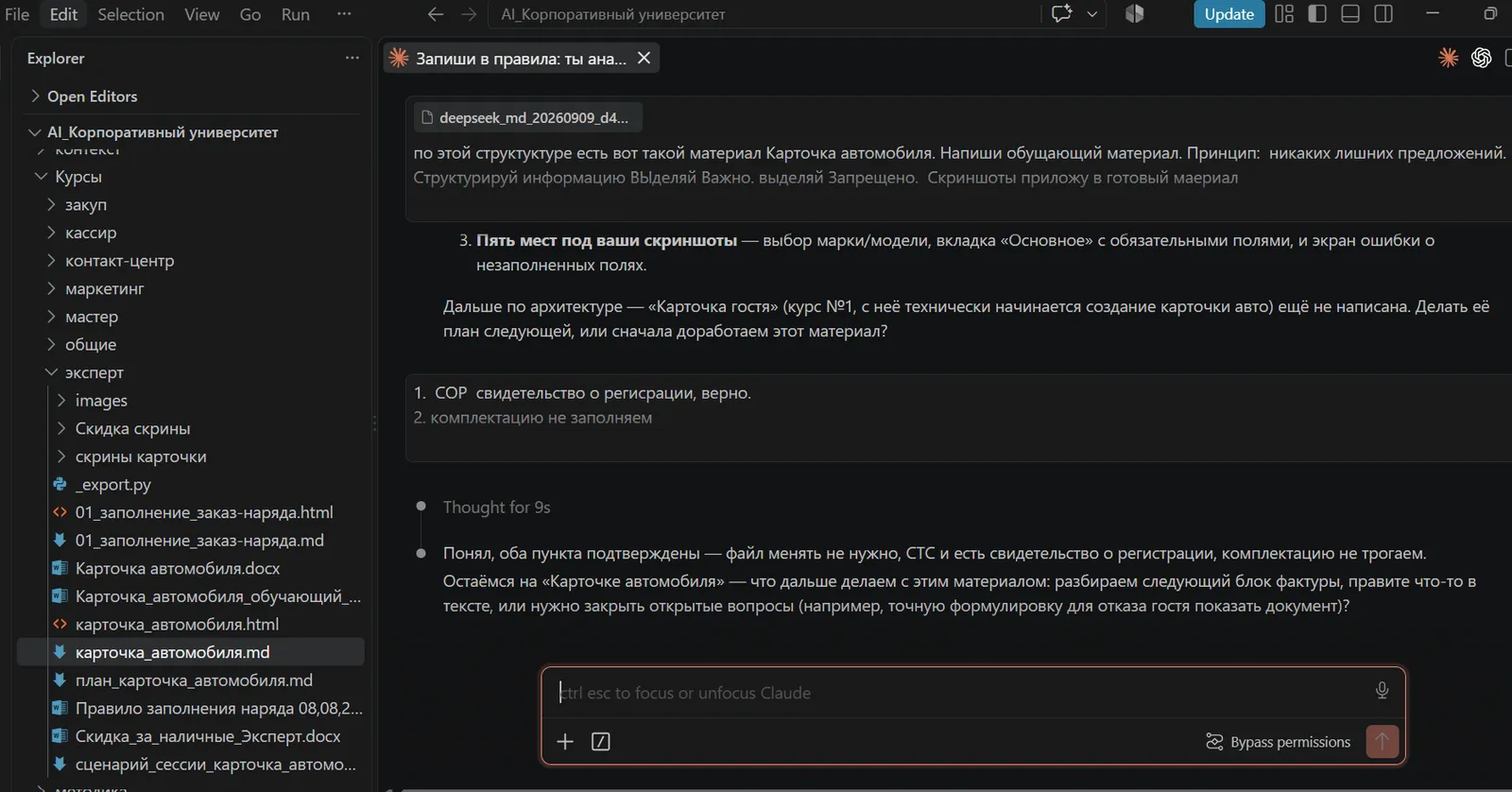
Task: Navigate back with the left arrow
Action: pos(436,14)
